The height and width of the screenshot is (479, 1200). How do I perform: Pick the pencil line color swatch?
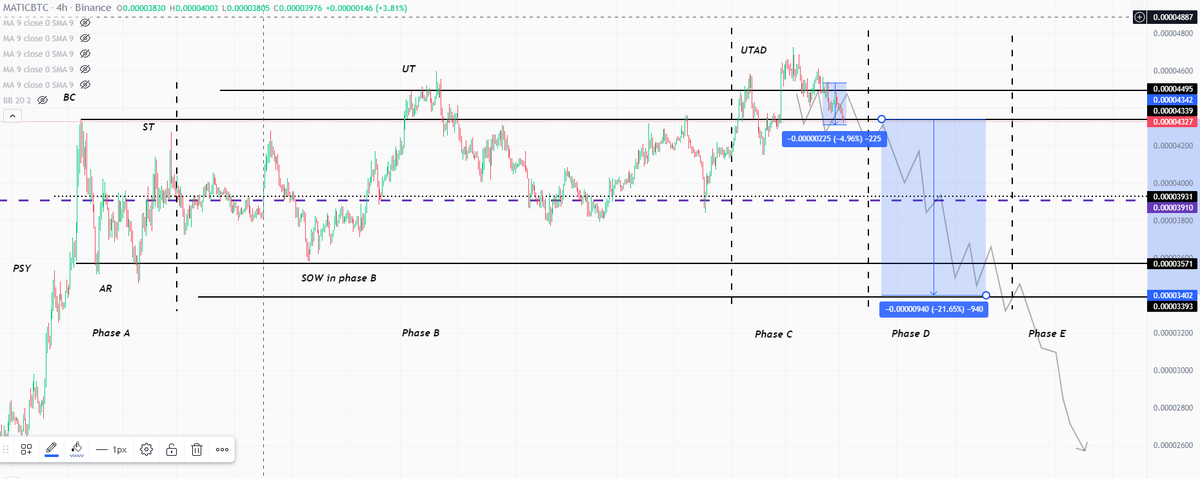coord(51,449)
